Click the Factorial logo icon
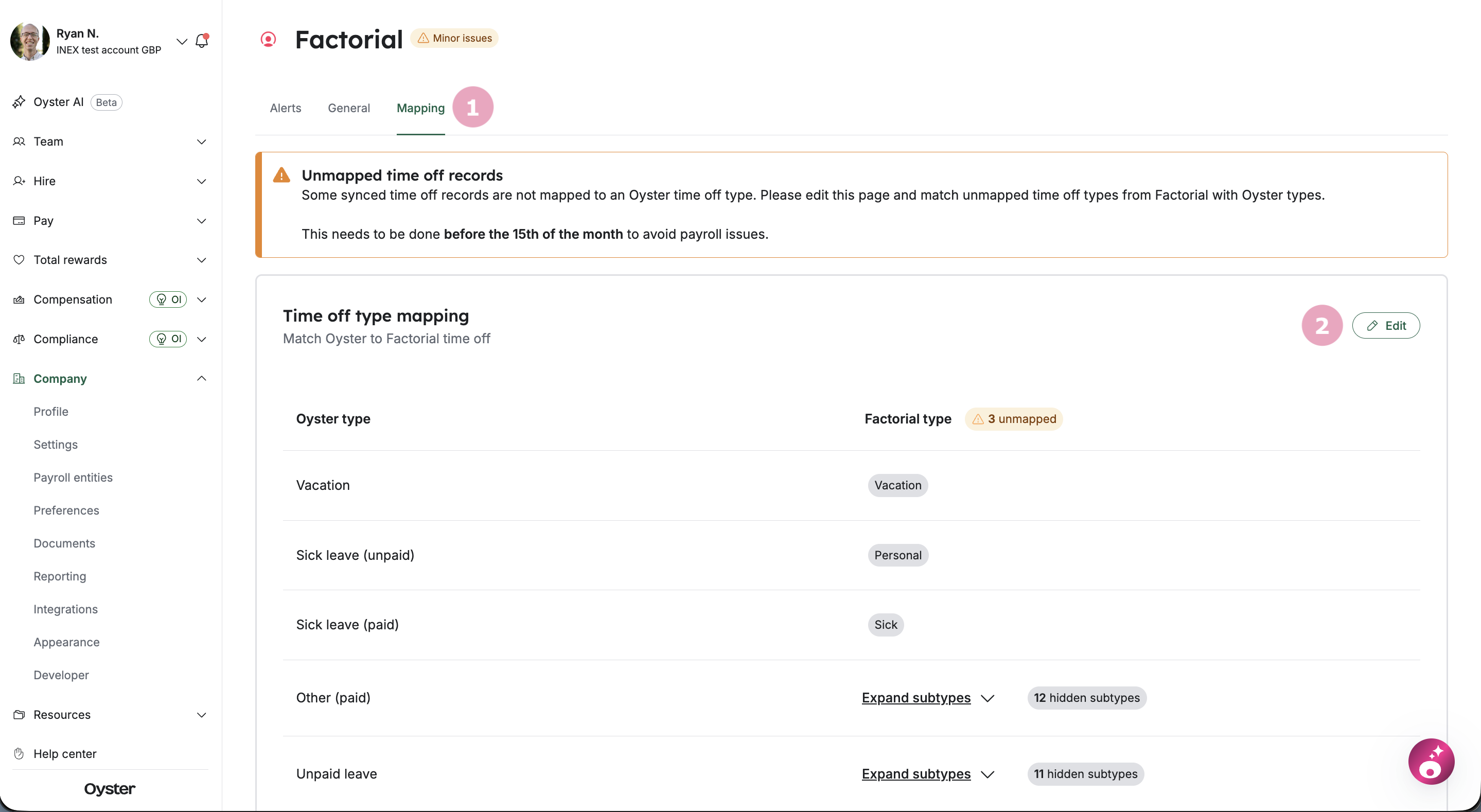Viewport: 1481px width, 812px height. coord(269,39)
